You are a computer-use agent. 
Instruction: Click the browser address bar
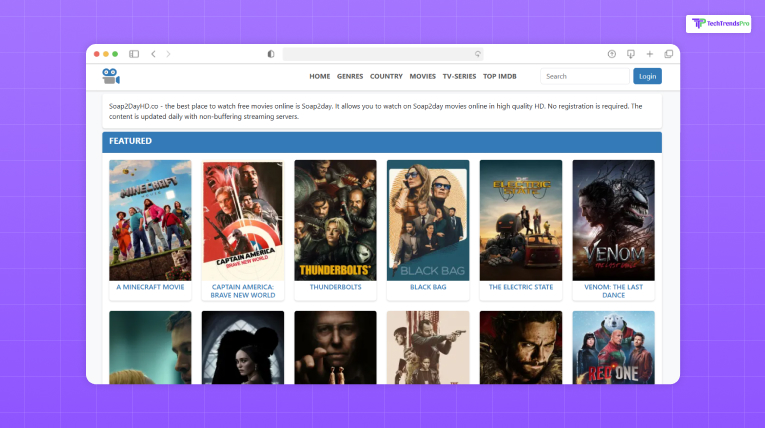pyautogui.click(x=382, y=54)
